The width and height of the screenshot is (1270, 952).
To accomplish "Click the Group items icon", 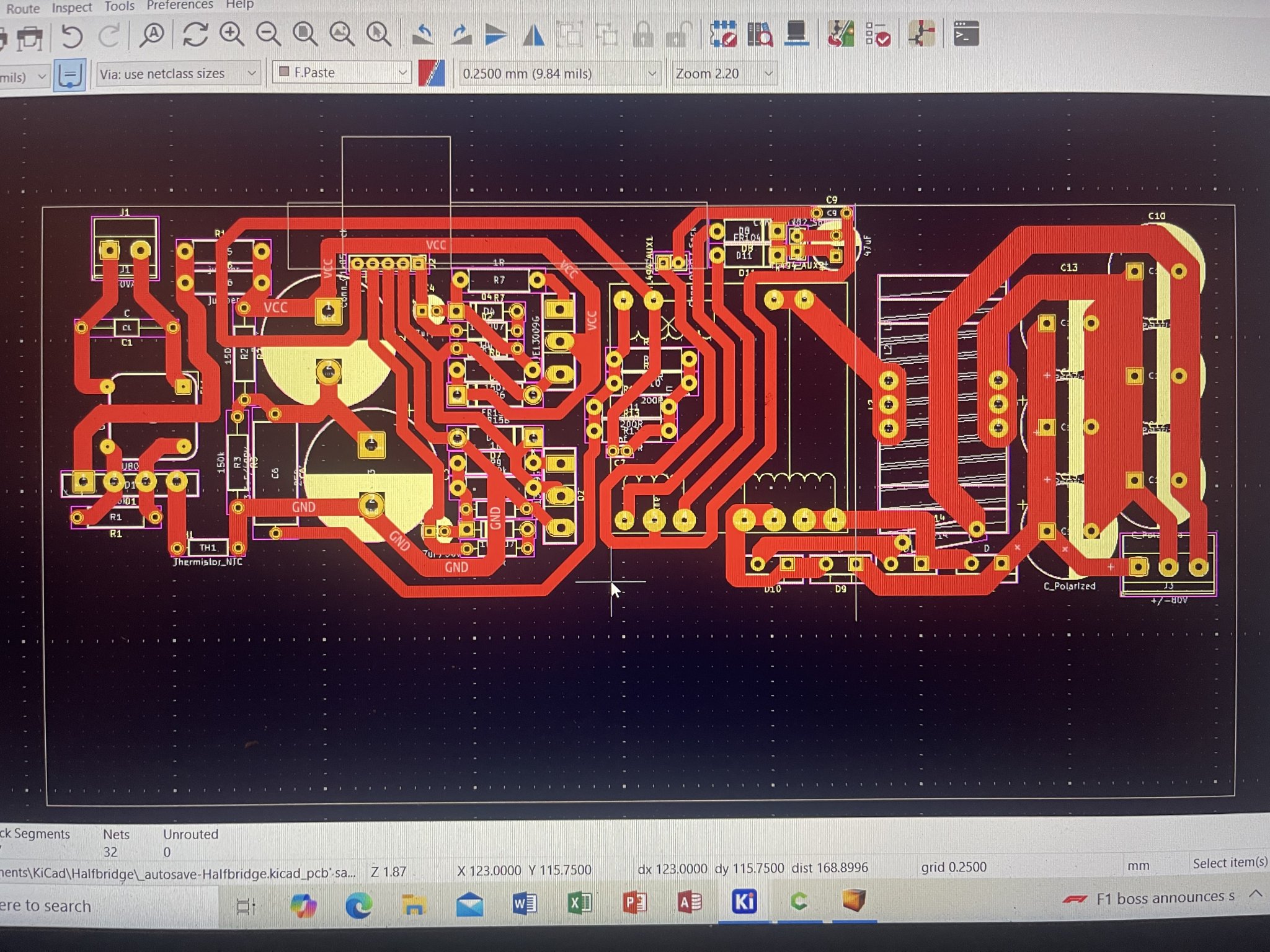I will pos(569,35).
